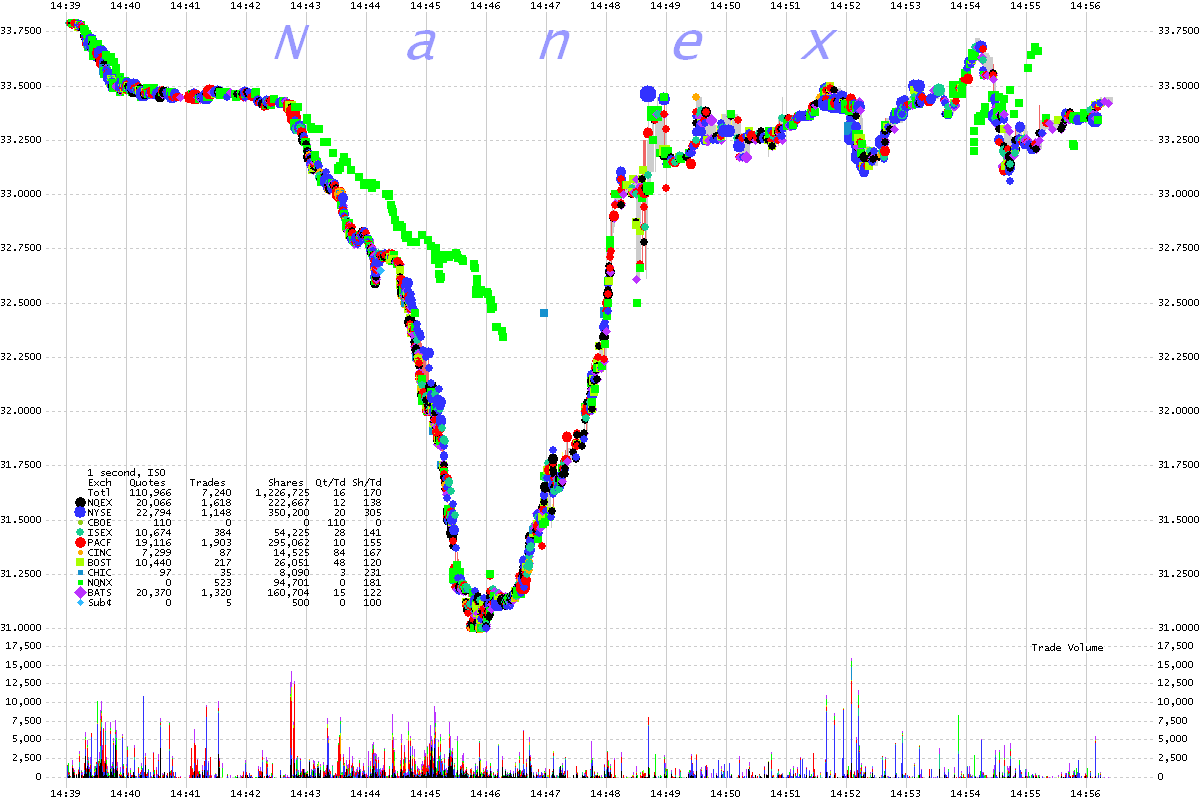Click the isolated blue CHIC trade square near 14:47
This screenshot has width=1200, height=800.
(x=544, y=313)
